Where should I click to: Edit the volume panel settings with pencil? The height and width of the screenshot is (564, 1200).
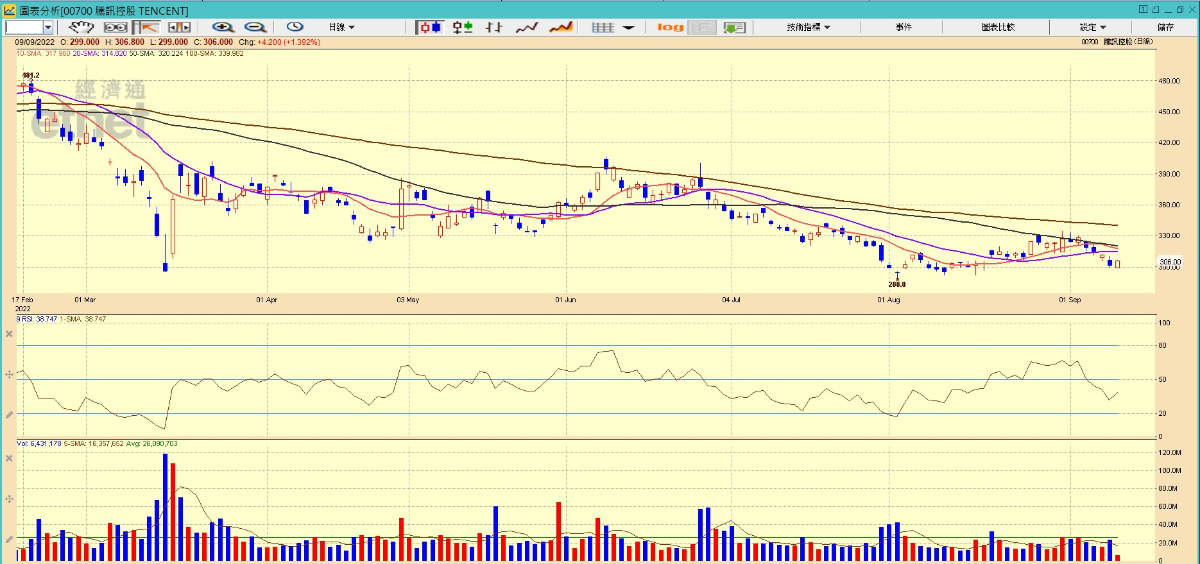[x=9, y=540]
